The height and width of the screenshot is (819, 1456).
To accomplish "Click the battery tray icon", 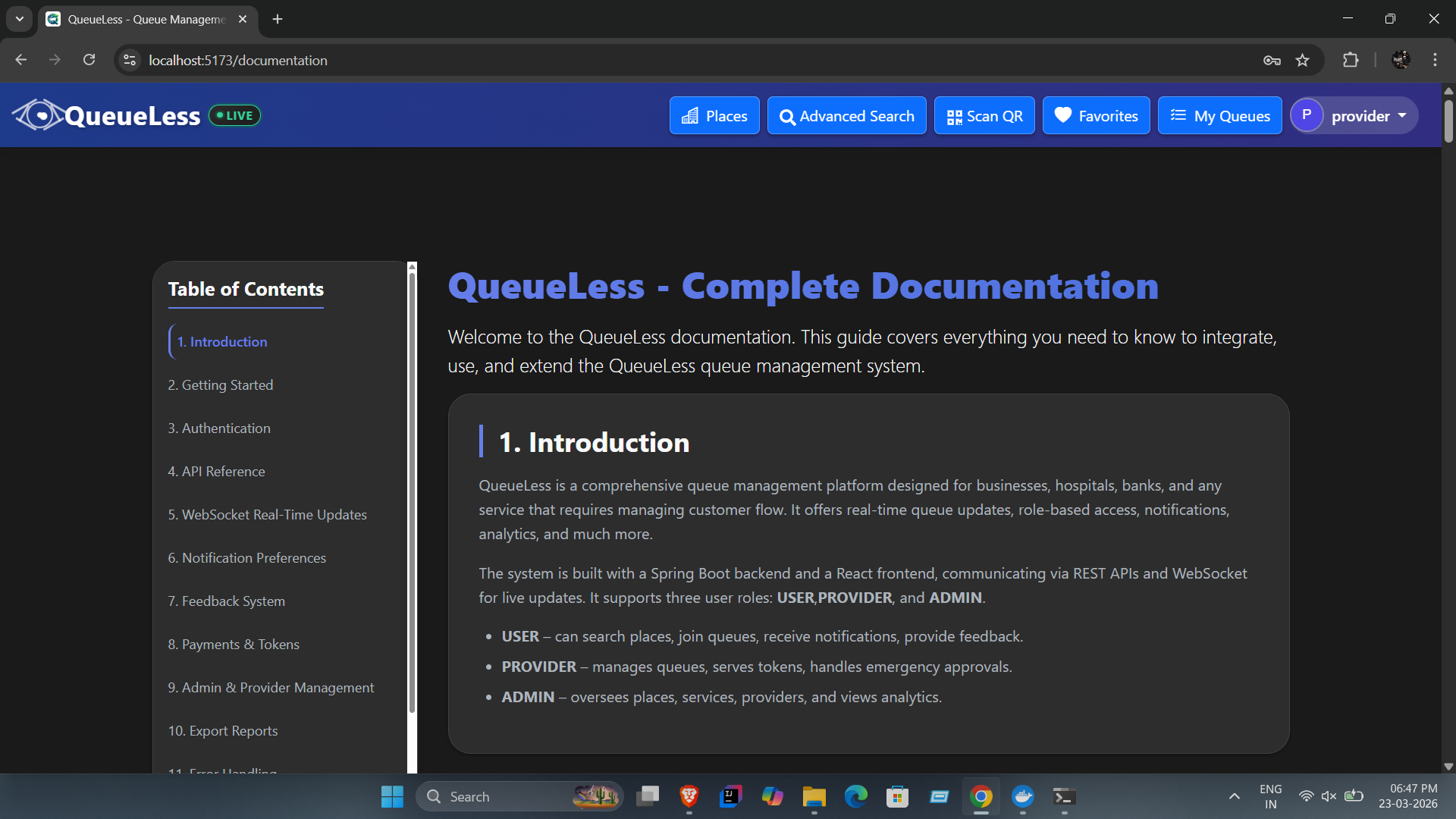I will (x=1354, y=796).
